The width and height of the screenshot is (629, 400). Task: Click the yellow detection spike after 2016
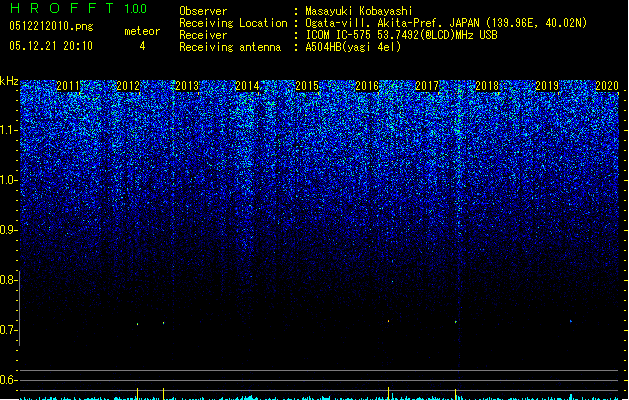pyautogui.click(x=388, y=393)
